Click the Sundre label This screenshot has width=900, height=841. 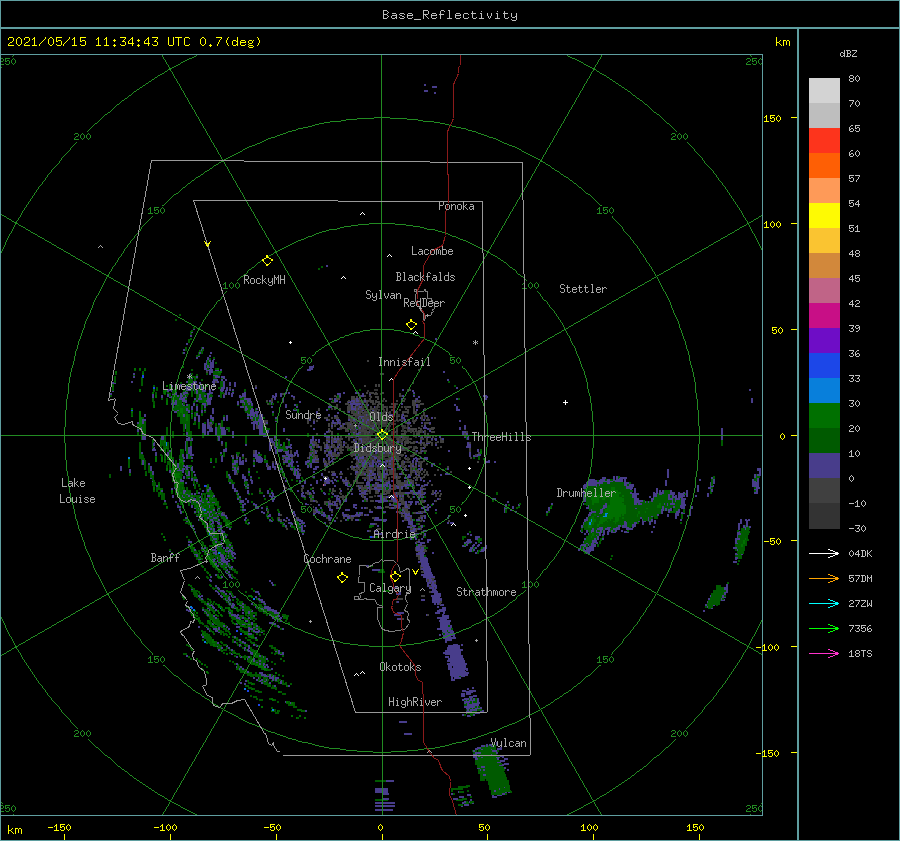[303, 414]
